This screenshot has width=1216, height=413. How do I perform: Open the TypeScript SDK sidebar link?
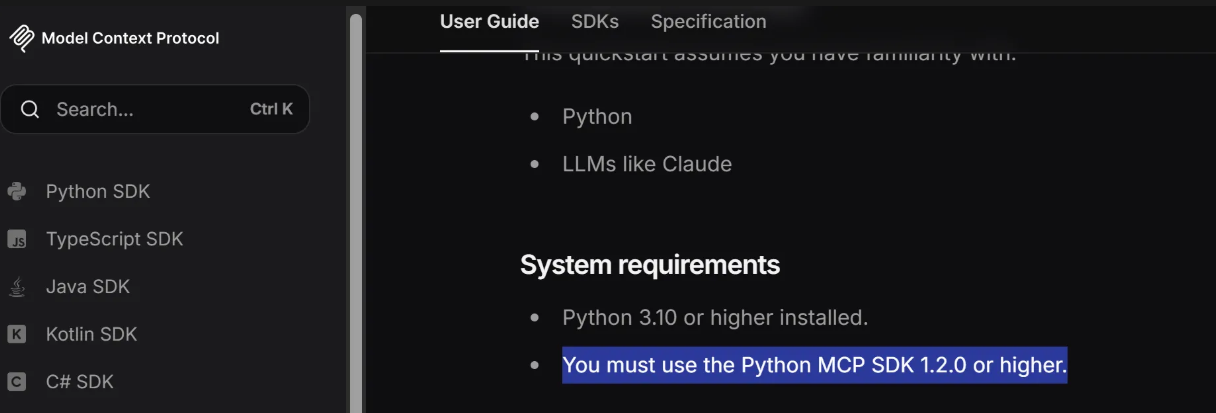(114, 239)
